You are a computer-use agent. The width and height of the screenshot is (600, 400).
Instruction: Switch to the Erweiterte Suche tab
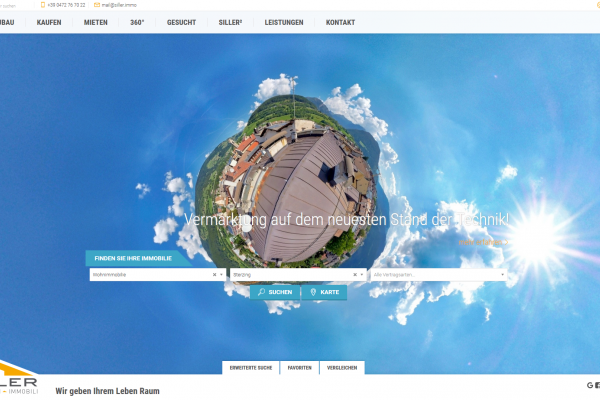(x=251, y=368)
